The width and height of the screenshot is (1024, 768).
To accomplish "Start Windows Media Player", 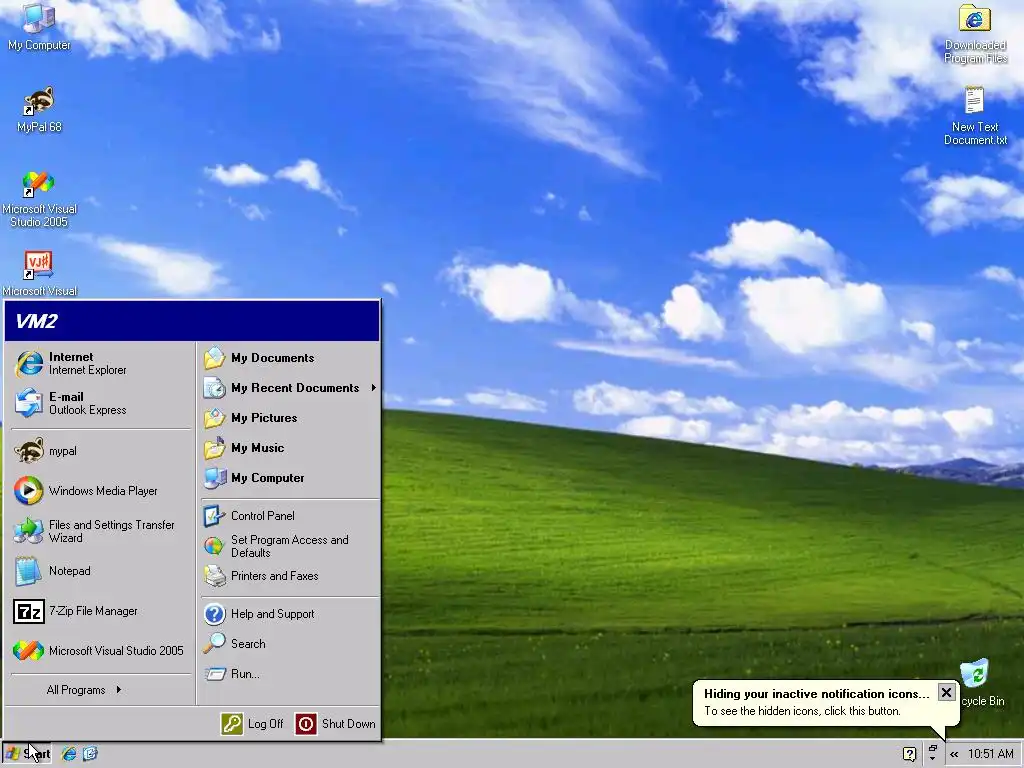I will (x=101, y=491).
